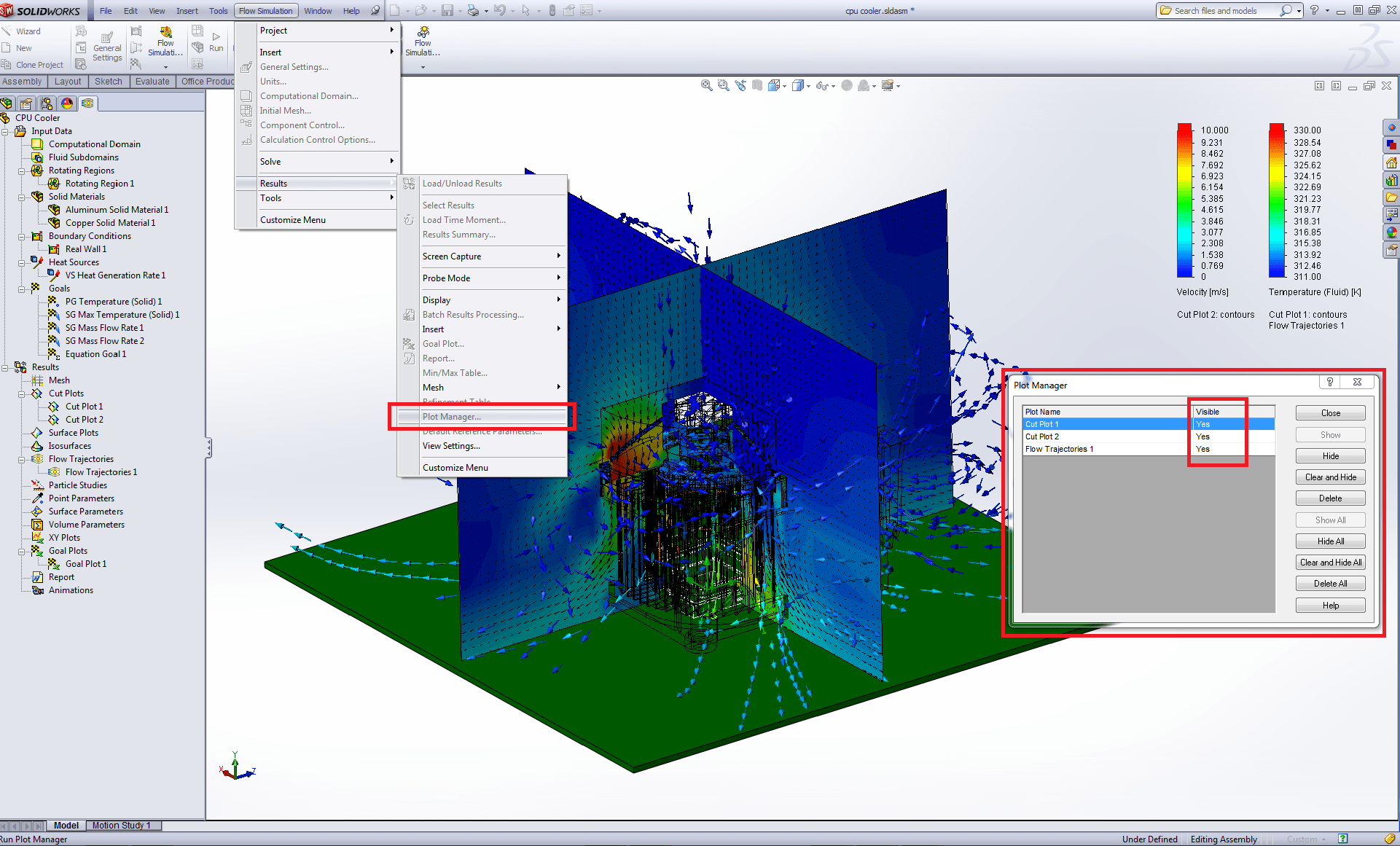Screen dimensions: 1400x846
Task: Toggle visibility of Cut Plot 2 to No
Action: click(1202, 436)
